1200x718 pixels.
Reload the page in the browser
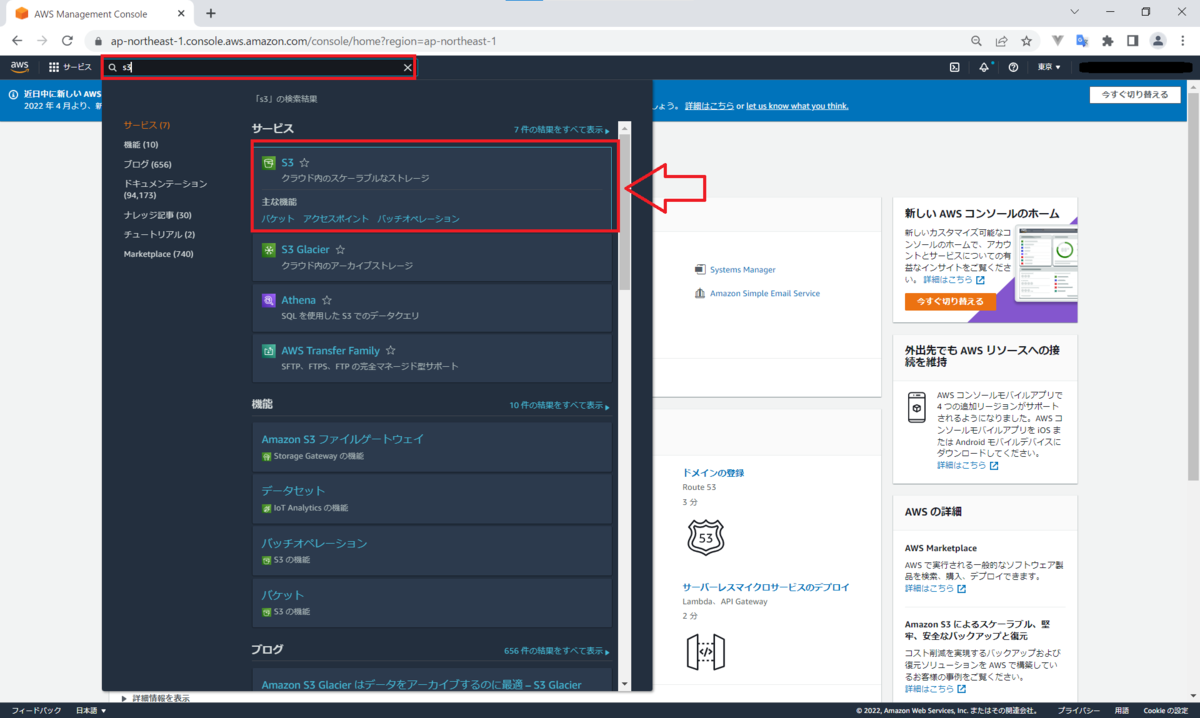67,41
